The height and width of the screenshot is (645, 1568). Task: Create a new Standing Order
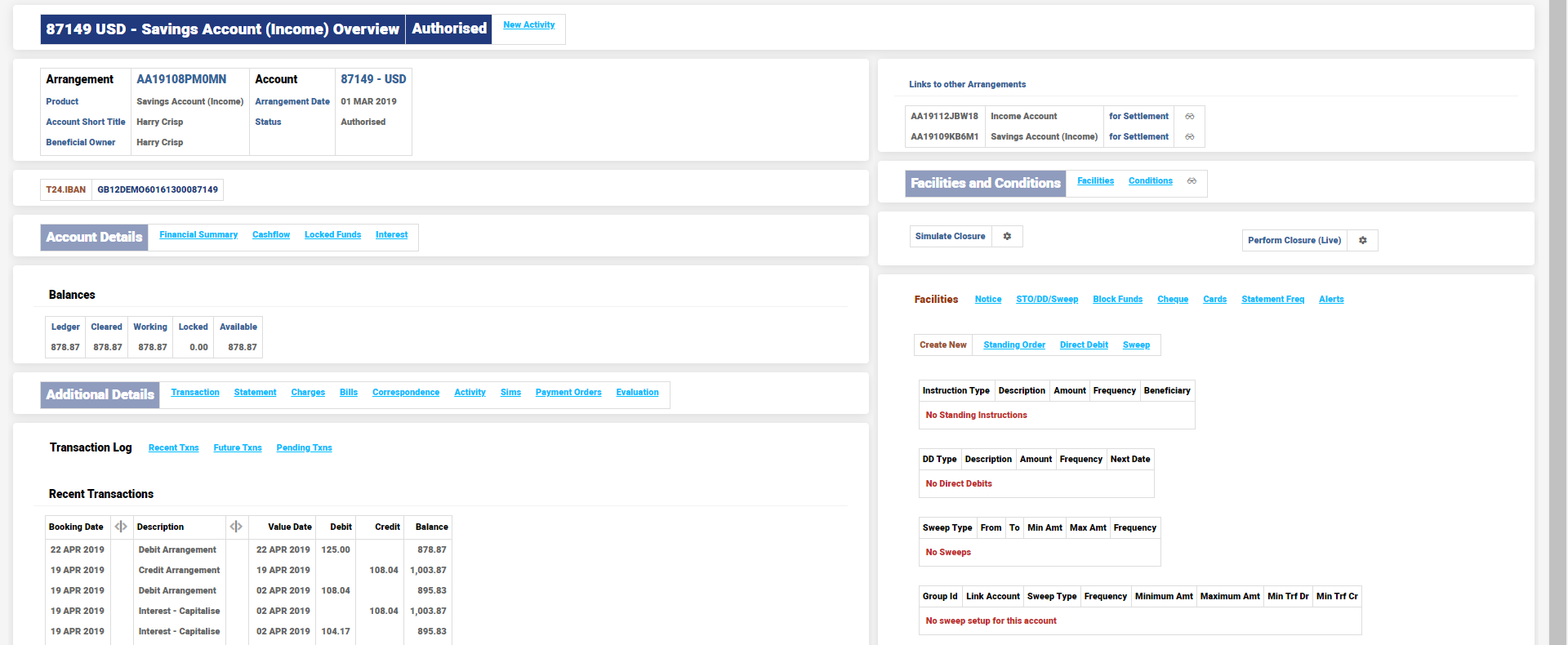(x=1014, y=345)
